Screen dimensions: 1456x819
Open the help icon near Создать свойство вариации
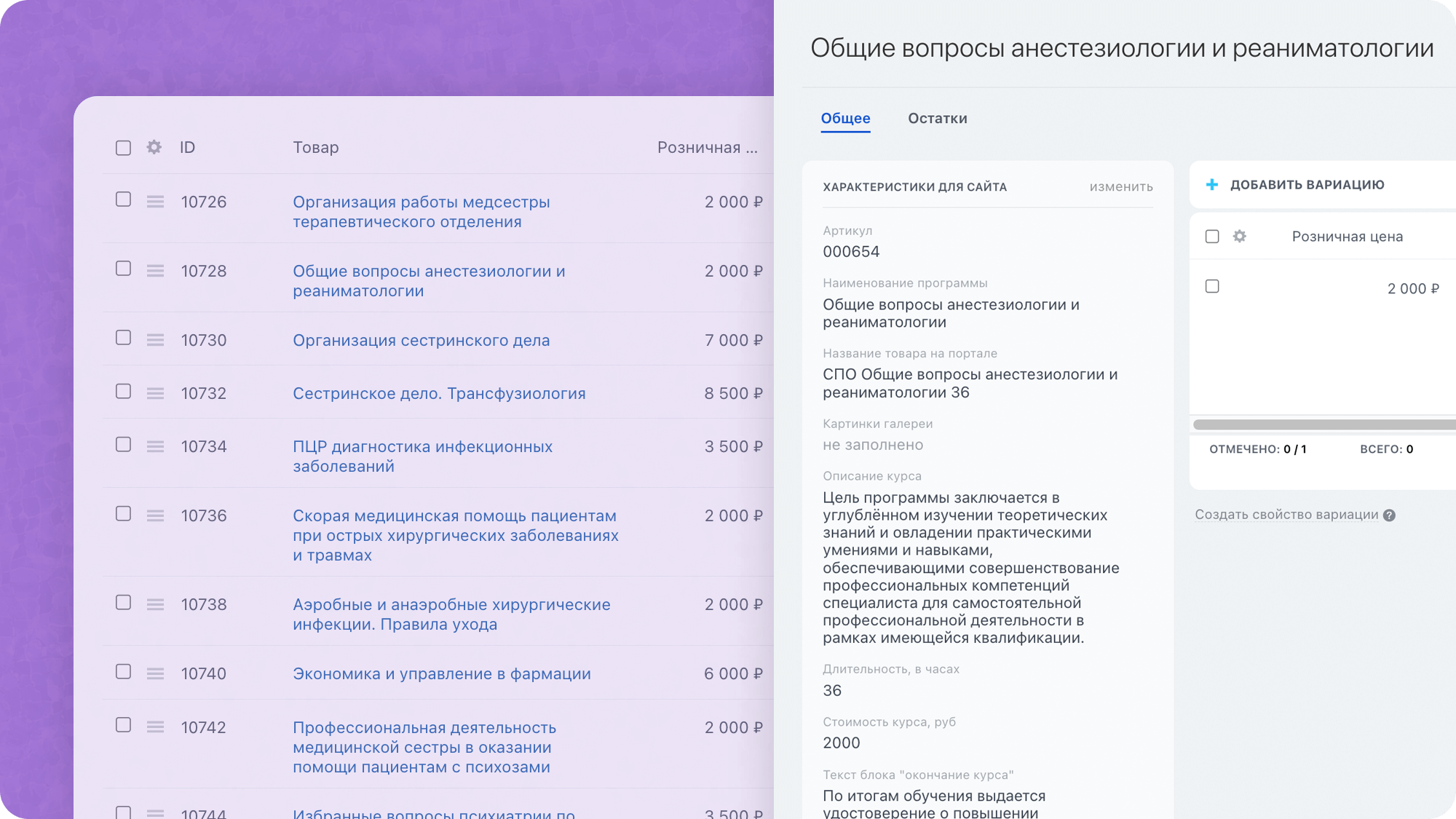tap(1389, 515)
